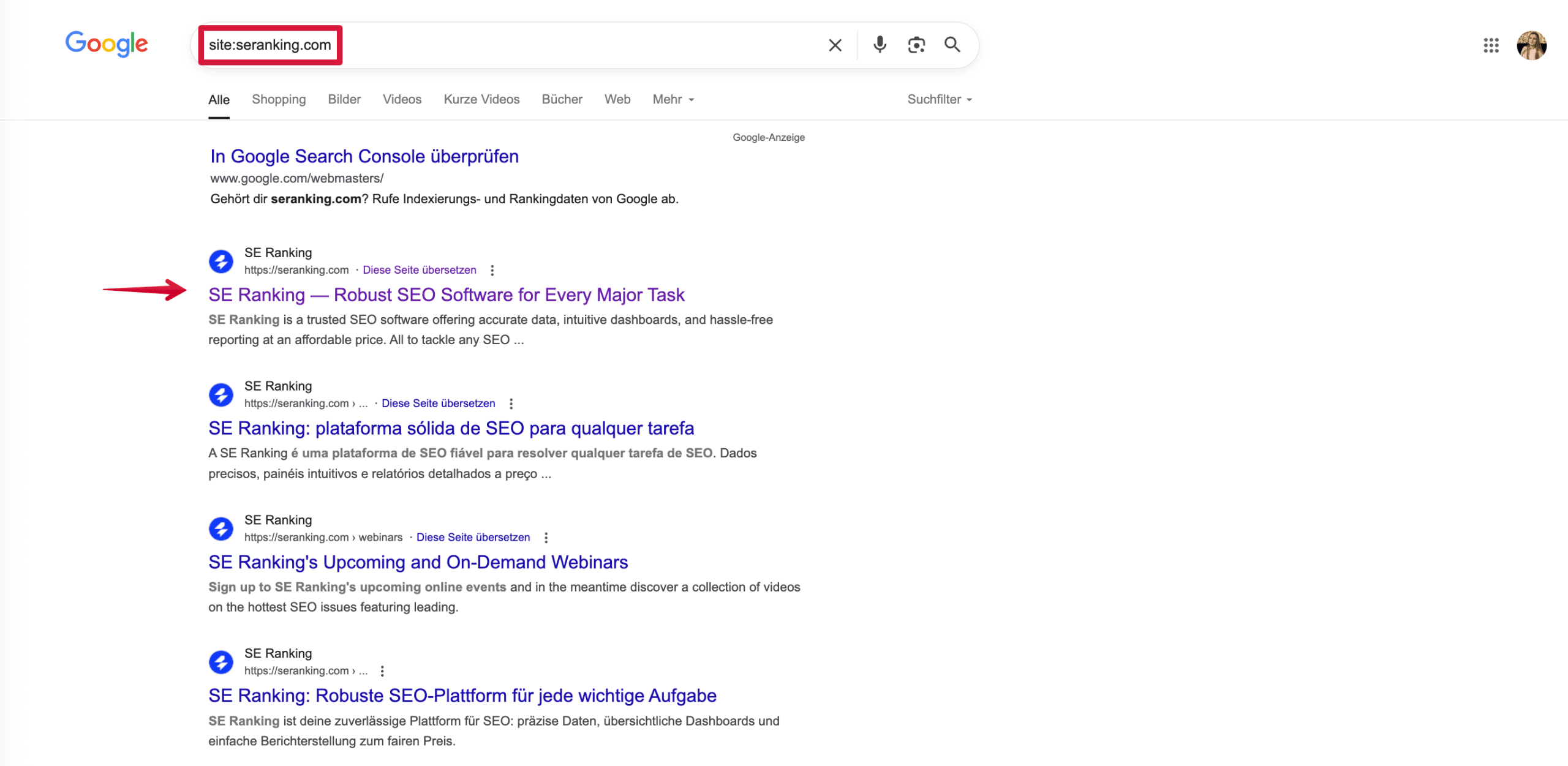1568x766 pixels.
Task: Expand the Mehr dropdown
Action: 673,99
